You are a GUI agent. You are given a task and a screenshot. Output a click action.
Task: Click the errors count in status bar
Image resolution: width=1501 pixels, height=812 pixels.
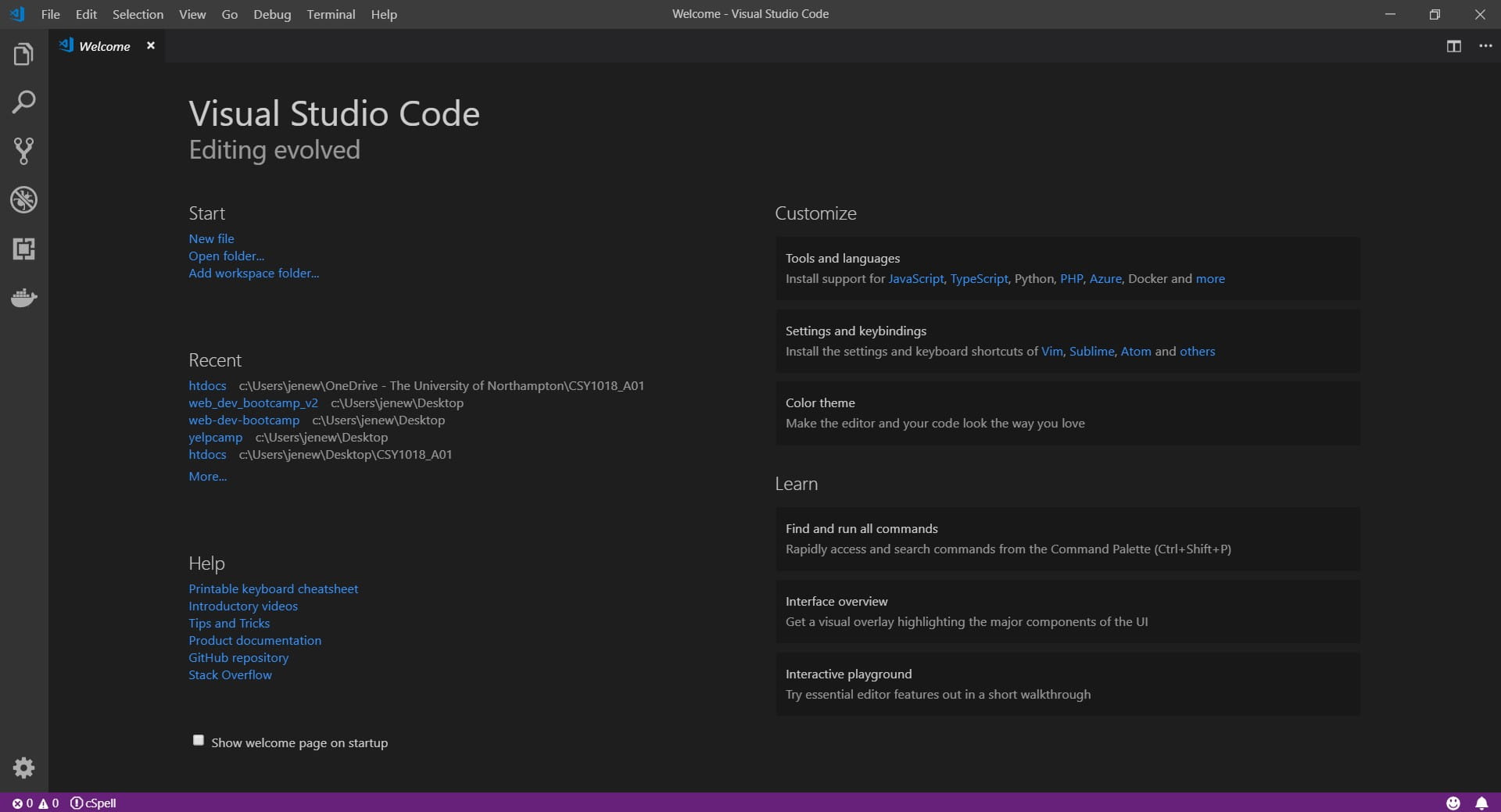tap(23, 803)
